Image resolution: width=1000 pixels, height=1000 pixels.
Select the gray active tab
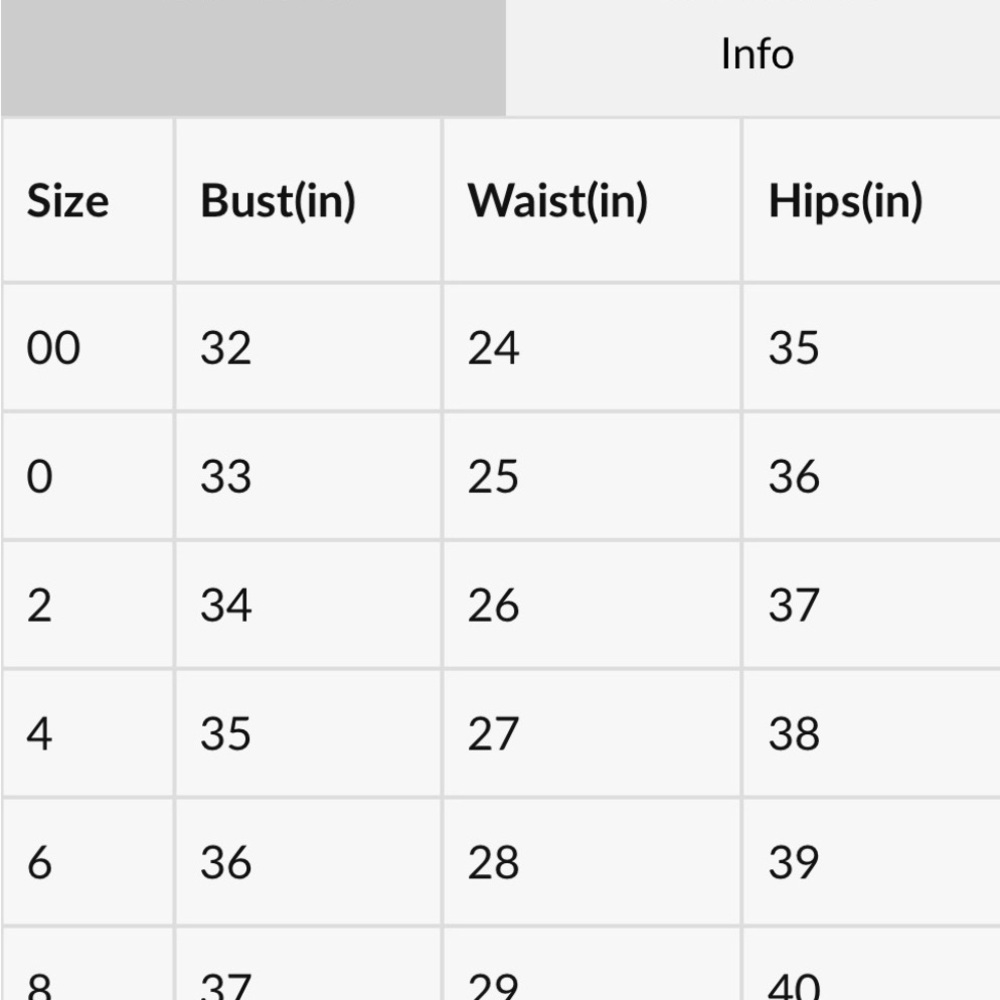(253, 57)
